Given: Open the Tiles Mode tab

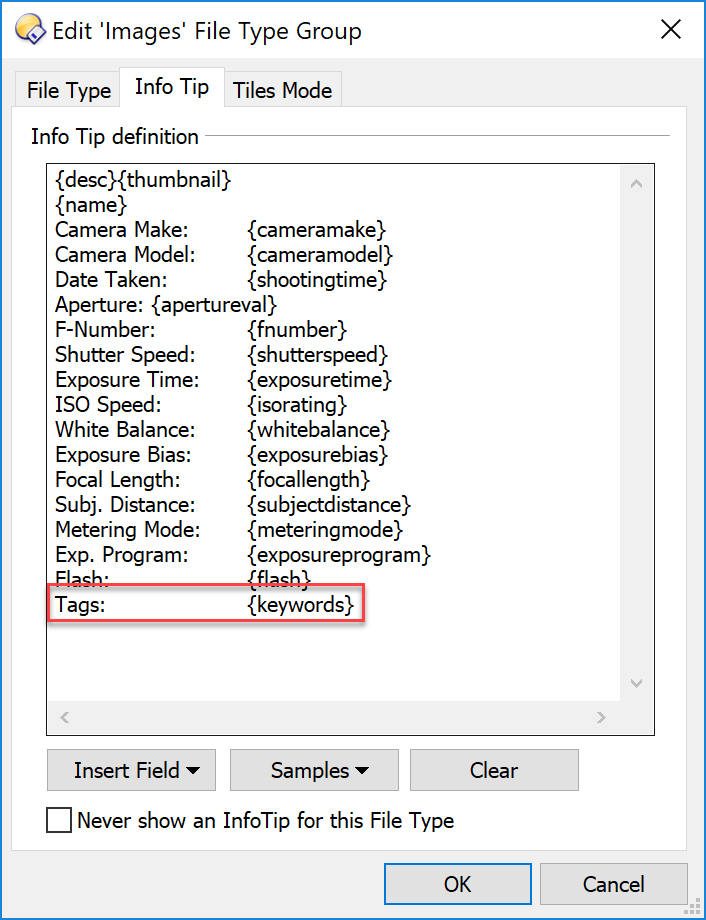Looking at the screenshot, I should point(282,90).
